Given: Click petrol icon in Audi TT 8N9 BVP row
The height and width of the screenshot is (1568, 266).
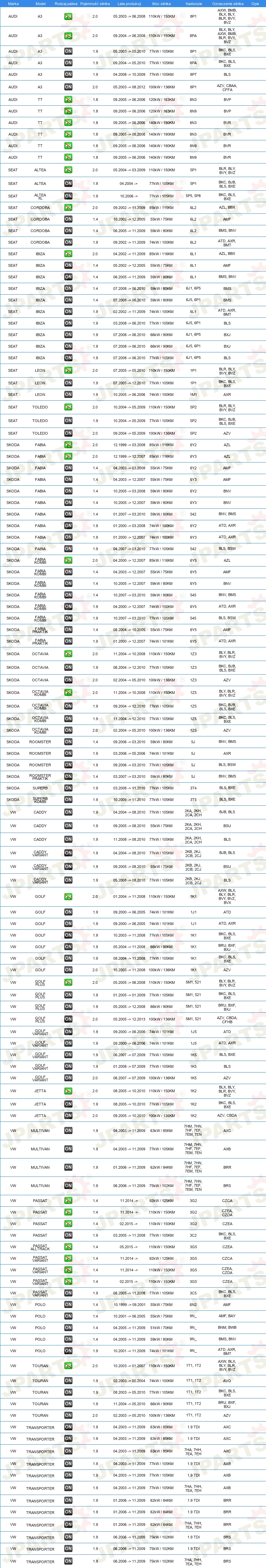Looking at the screenshot, I should 68,111.
